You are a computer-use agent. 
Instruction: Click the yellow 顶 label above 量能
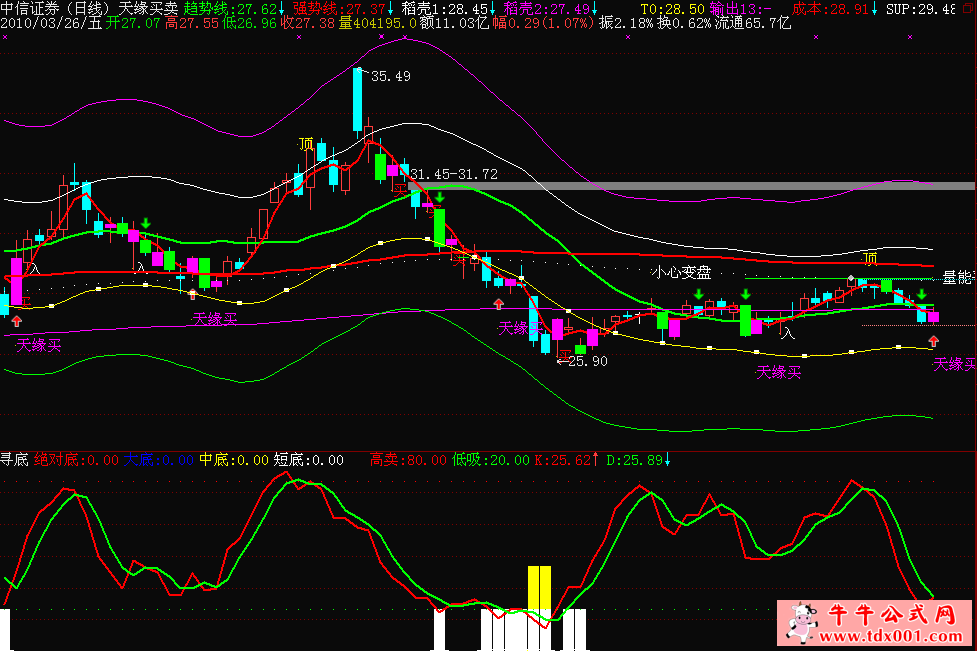[x=870, y=258]
